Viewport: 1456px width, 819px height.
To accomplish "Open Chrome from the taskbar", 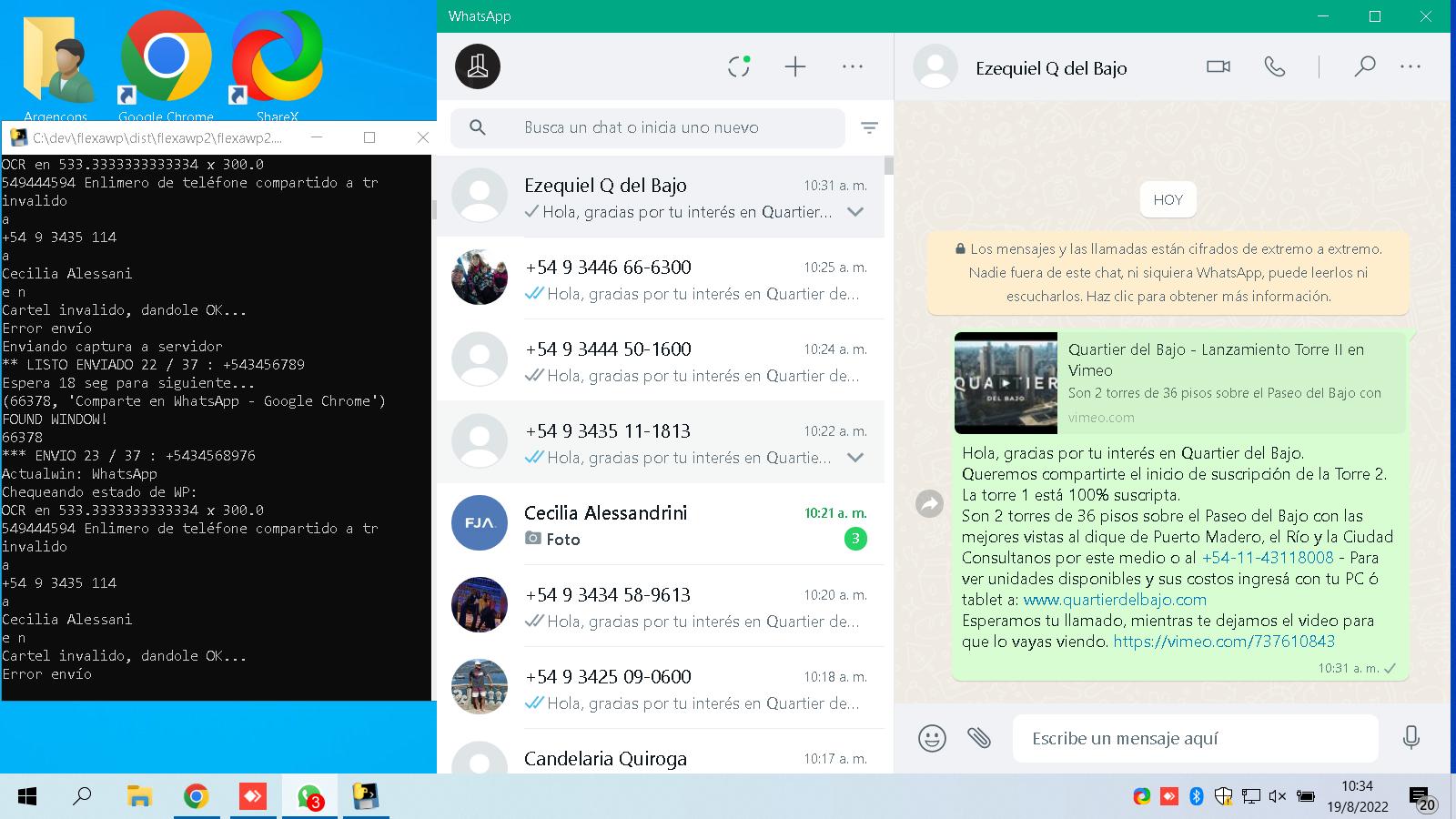I will [x=196, y=797].
